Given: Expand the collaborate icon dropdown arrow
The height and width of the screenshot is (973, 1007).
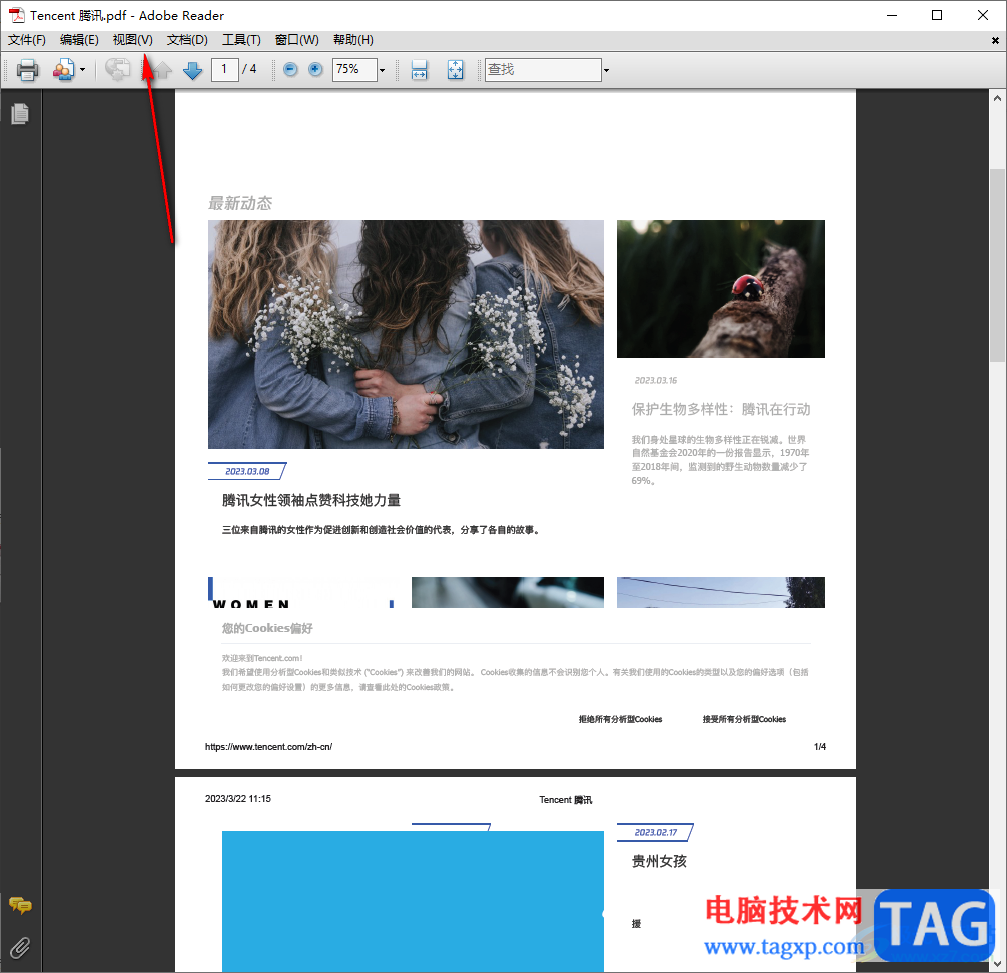Looking at the screenshot, I should pos(82,69).
